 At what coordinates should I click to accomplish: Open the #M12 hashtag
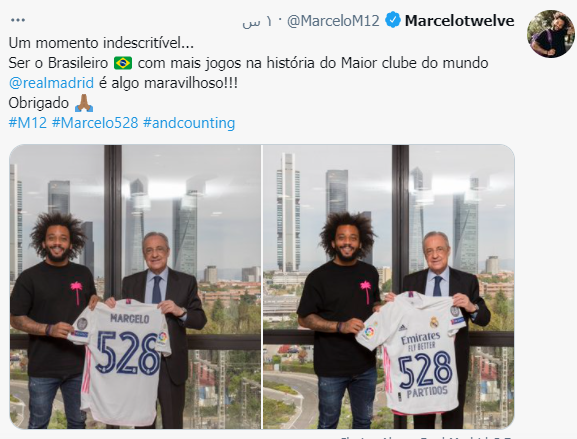click(28, 123)
